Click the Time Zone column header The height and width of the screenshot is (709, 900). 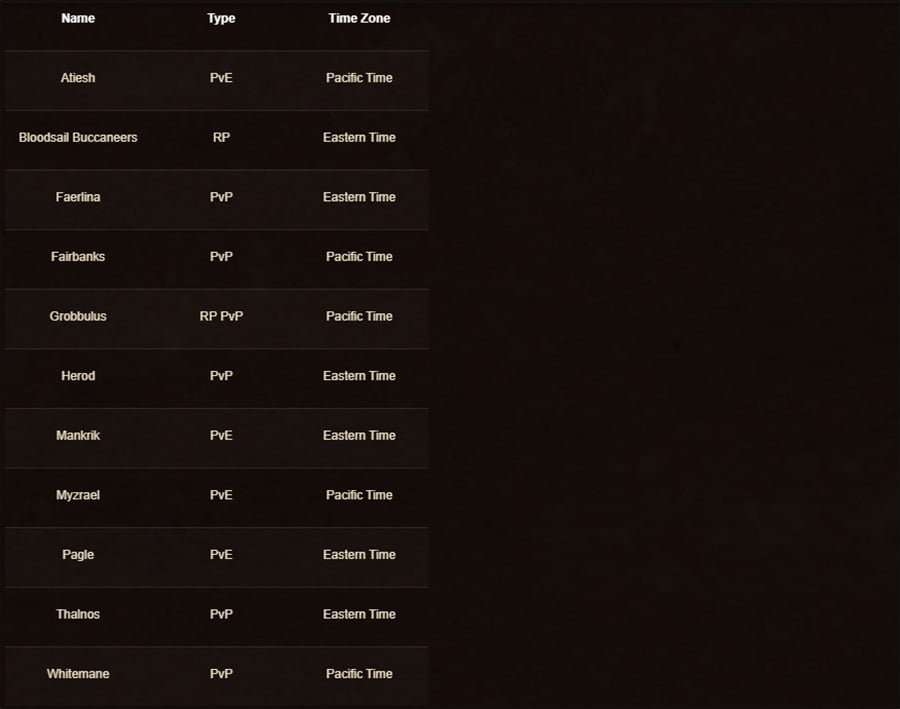coord(359,18)
